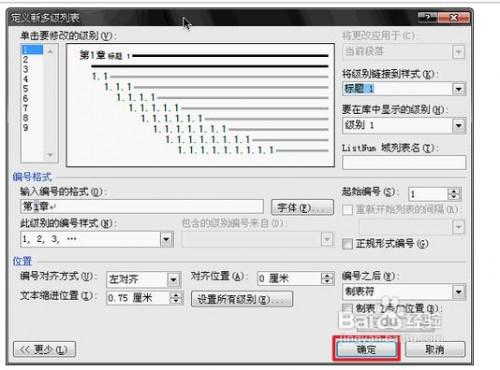Enable the 正规形式编号 checkbox
This screenshot has height=370, width=500.
point(347,244)
